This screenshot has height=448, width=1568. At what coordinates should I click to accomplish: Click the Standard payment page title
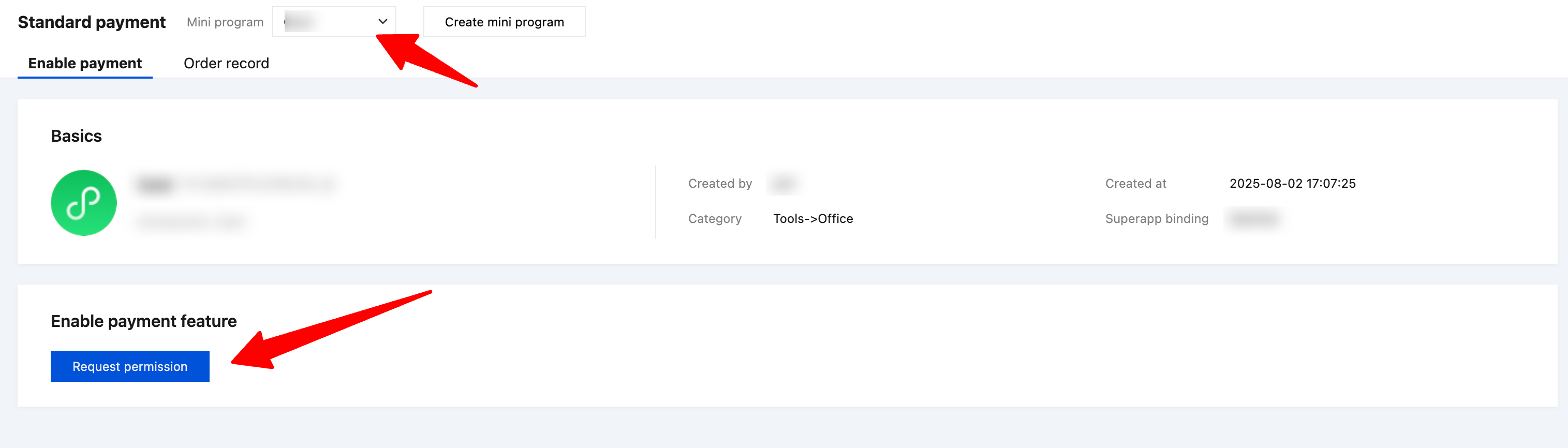pos(91,22)
